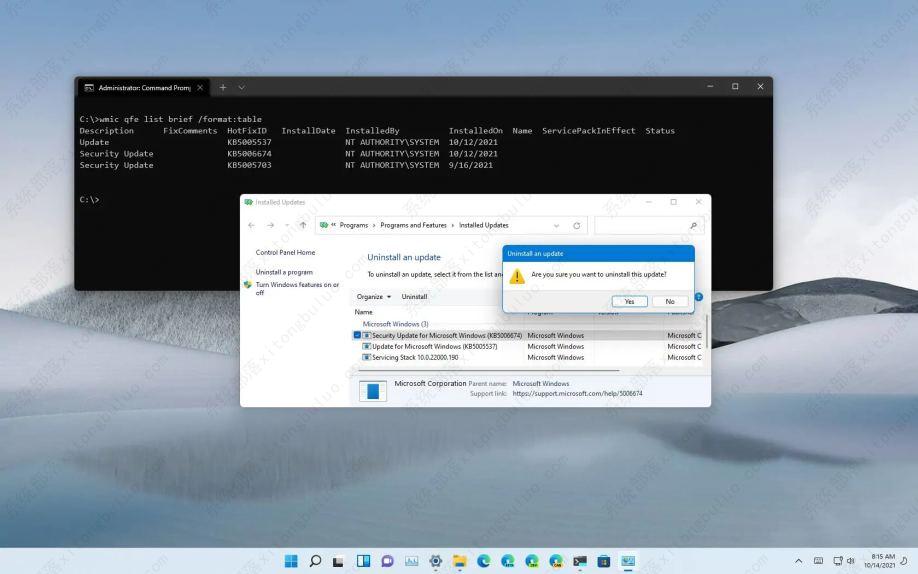Show hidden system tray icons

click(798, 561)
